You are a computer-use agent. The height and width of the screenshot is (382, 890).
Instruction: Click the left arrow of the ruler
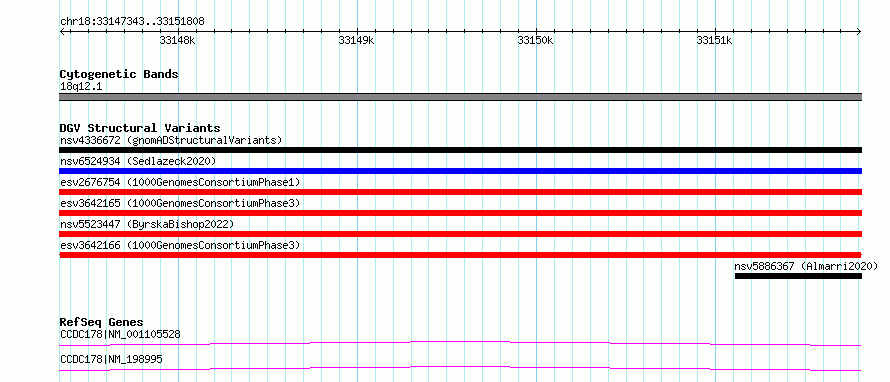[63, 32]
